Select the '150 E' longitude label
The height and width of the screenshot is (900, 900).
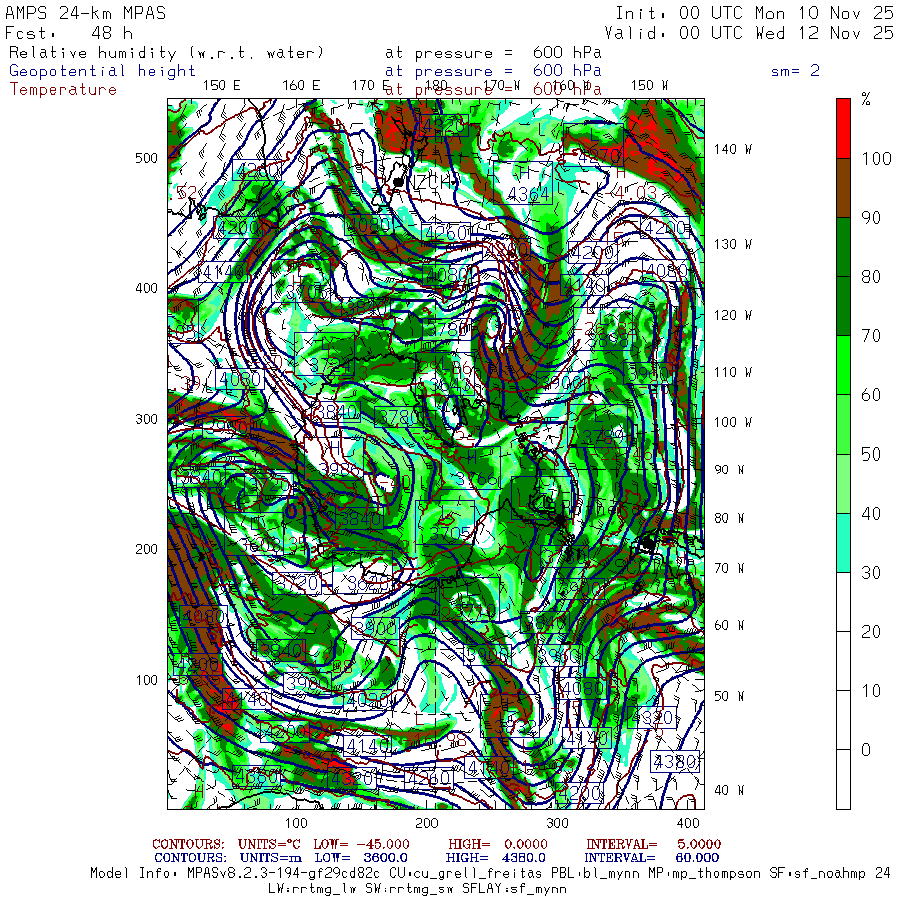click(x=221, y=85)
